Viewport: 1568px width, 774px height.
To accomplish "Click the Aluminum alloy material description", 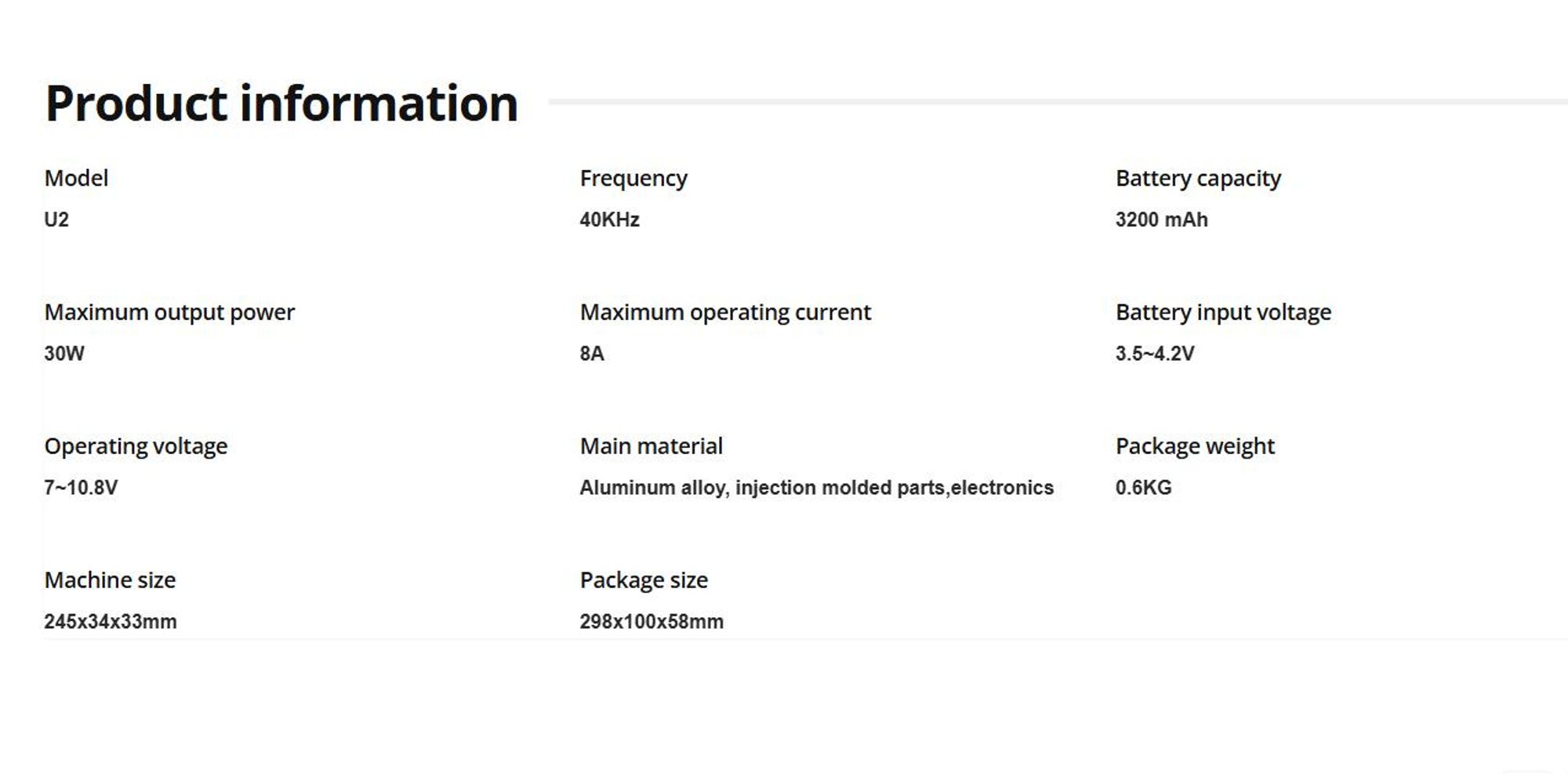I will pos(816,488).
